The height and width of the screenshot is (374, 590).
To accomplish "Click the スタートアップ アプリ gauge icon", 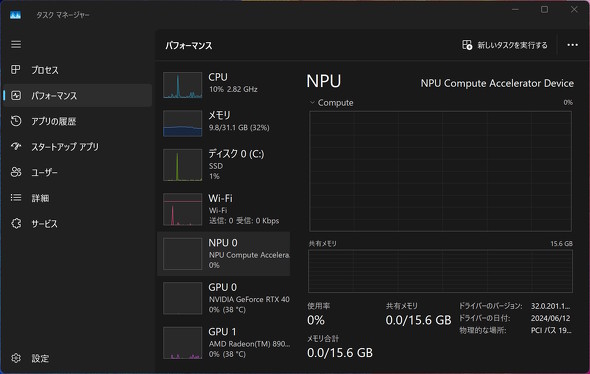I will pyautogui.click(x=16, y=146).
